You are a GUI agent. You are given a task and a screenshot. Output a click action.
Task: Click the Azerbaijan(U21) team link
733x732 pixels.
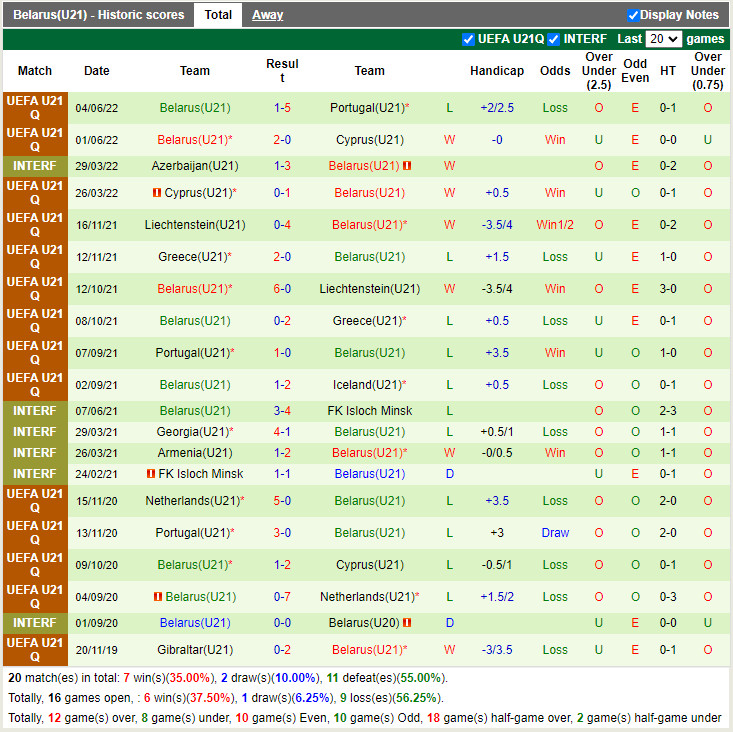tap(195, 166)
